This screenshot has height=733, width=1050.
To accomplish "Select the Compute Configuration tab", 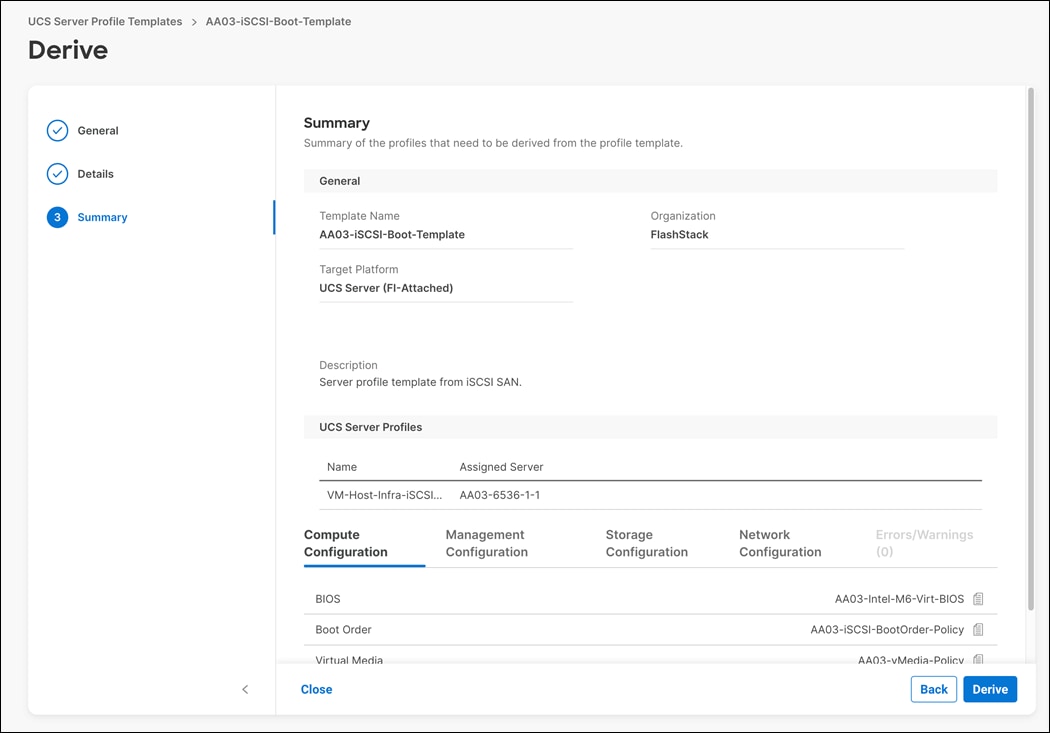I will tap(364, 543).
